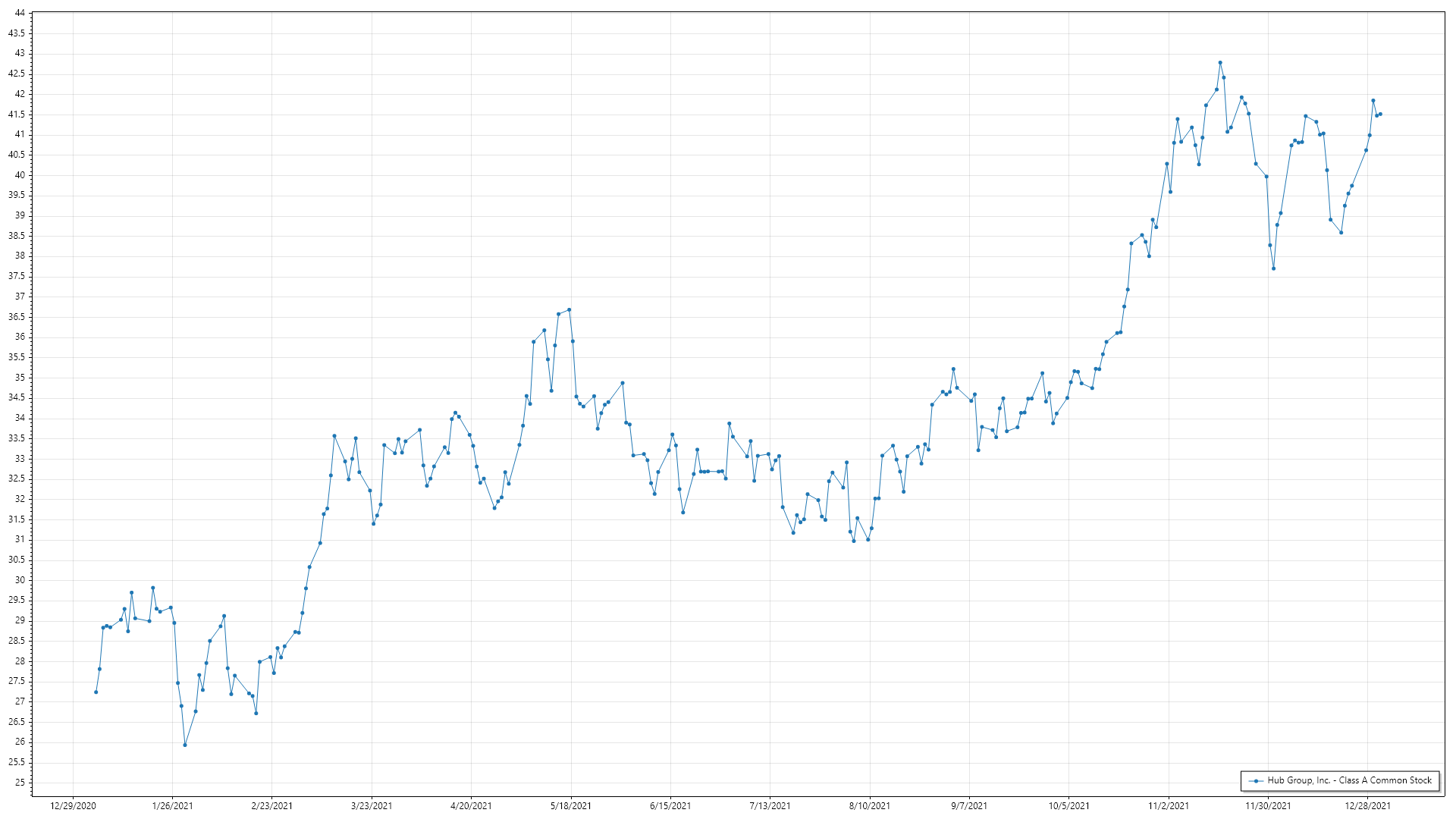Image resolution: width=1456 pixels, height=819 pixels.
Task: Click the May peak data point near 36.7
Action: click(x=569, y=309)
